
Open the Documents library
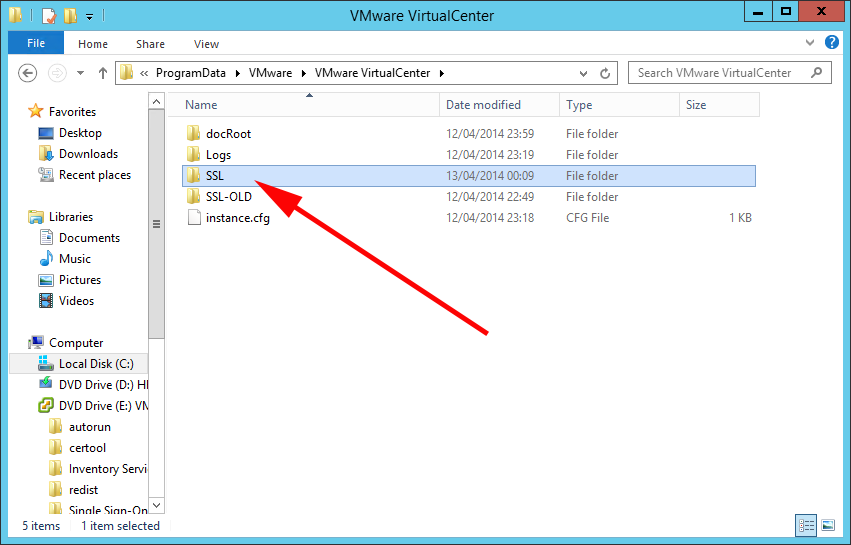pos(89,238)
